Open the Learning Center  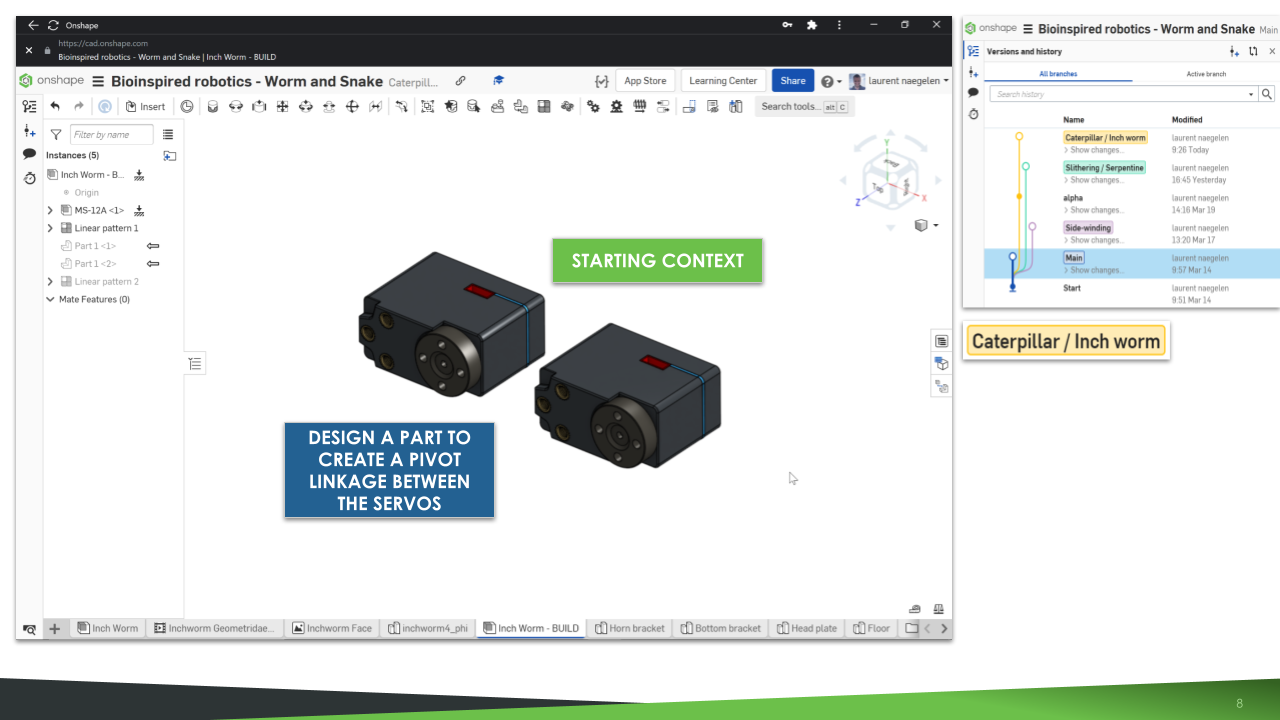[x=723, y=80]
